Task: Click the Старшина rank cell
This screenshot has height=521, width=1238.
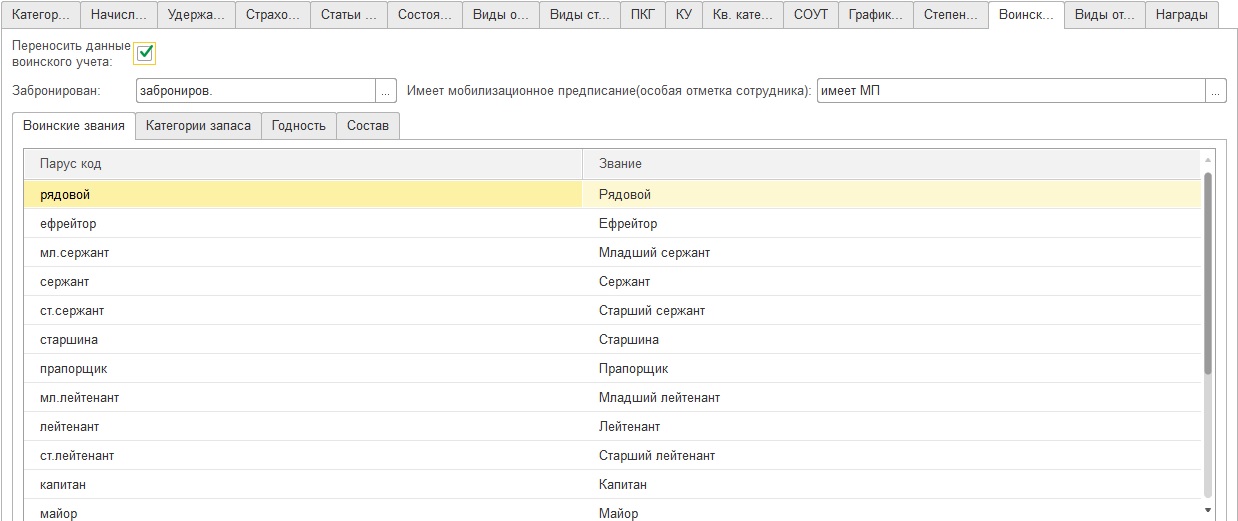Action: 891,340
